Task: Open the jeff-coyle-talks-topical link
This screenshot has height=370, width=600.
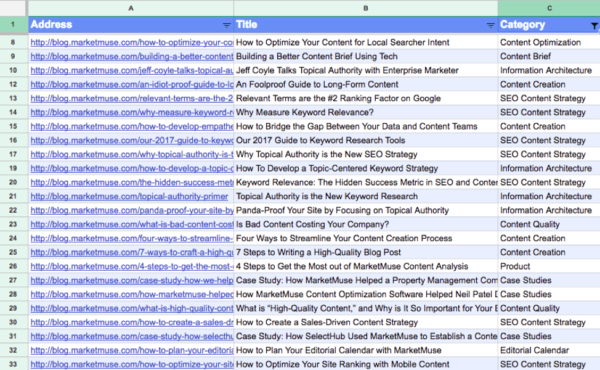Action: coord(132,70)
